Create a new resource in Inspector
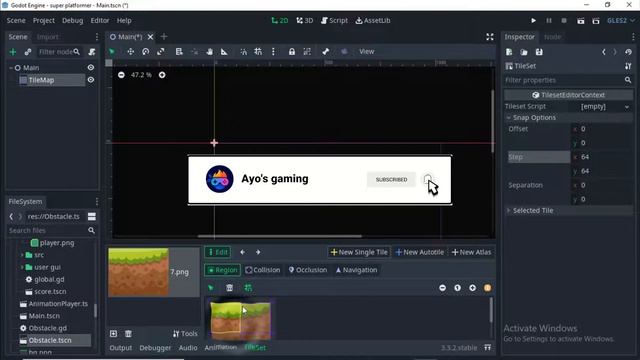Viewport: 640px width, 360px height. pyautogui.click(x=509, y=52)
